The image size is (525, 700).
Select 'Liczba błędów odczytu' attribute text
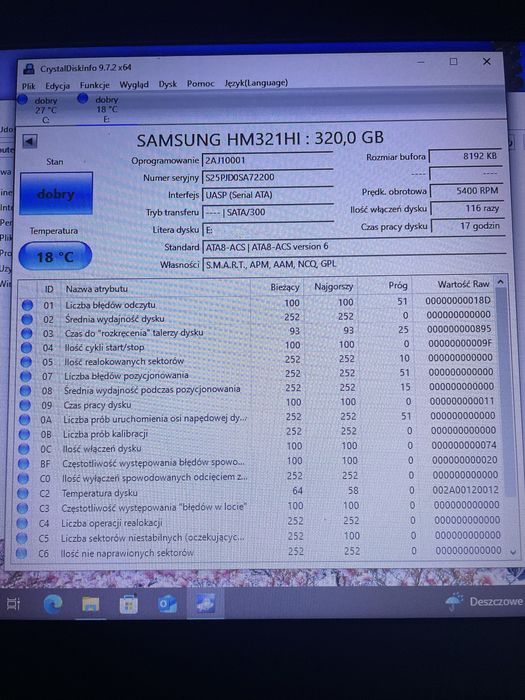(110, 305)
